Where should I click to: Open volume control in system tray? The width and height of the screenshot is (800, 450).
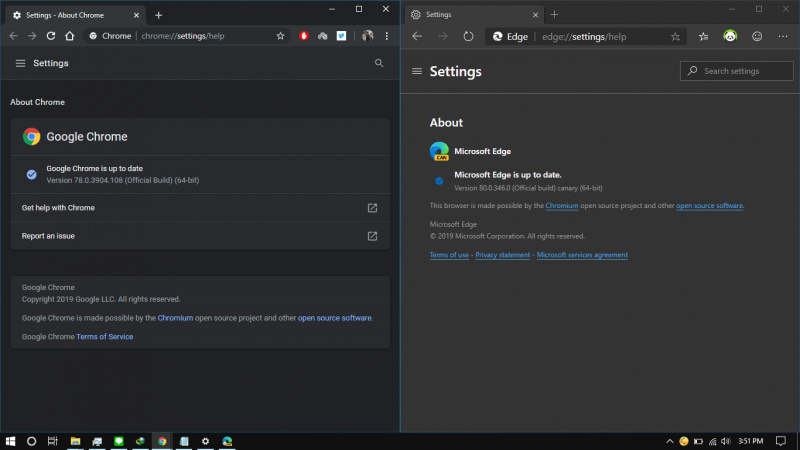726,441
